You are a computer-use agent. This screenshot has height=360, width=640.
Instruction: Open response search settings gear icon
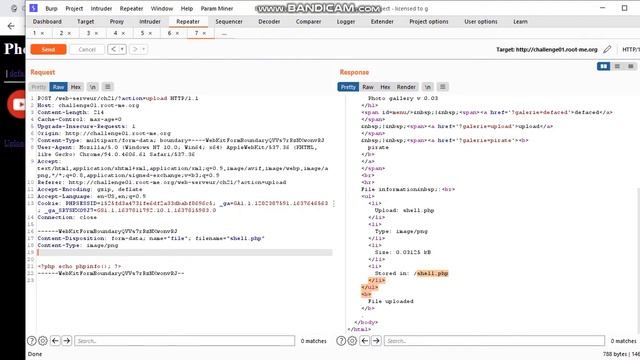pyautogui.click(x=352, y=340)
